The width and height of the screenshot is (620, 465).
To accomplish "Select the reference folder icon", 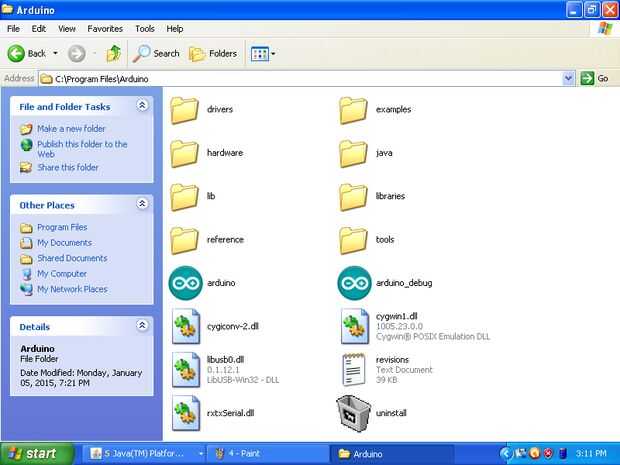I will (184, 240).
